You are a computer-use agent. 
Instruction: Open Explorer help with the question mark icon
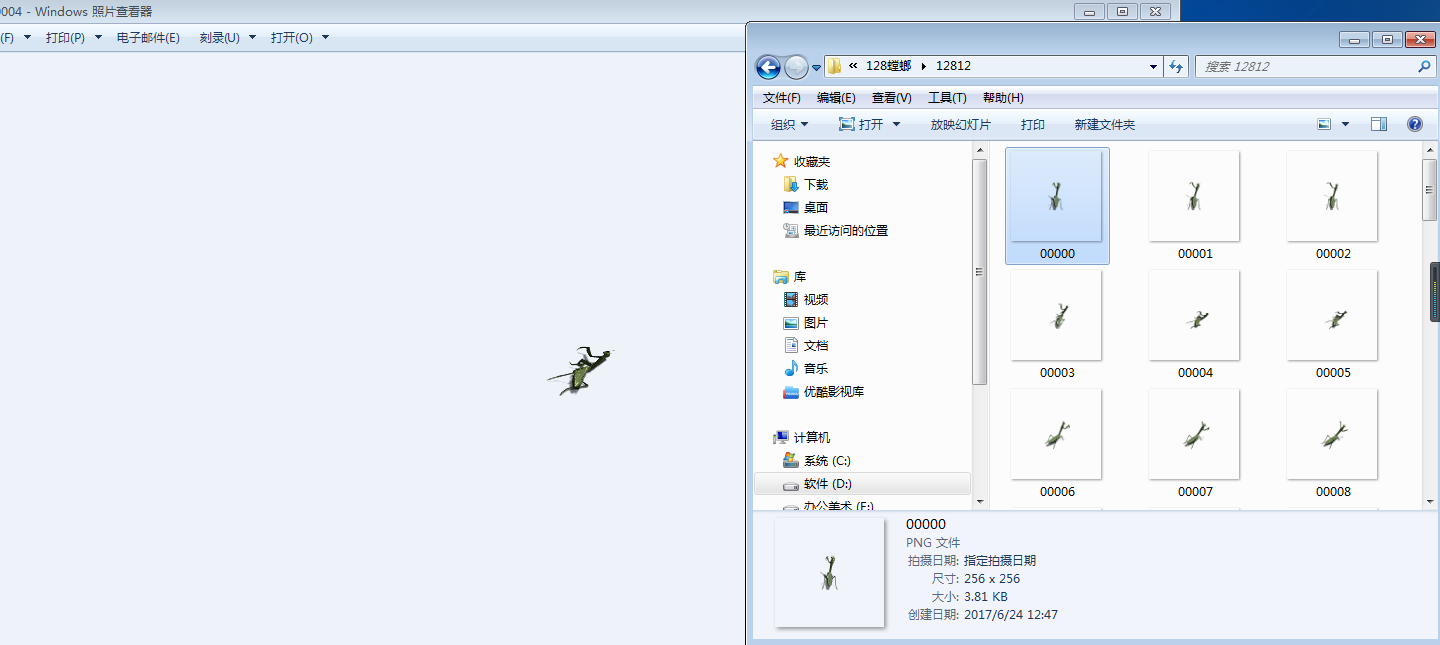tap(1415, 124)
